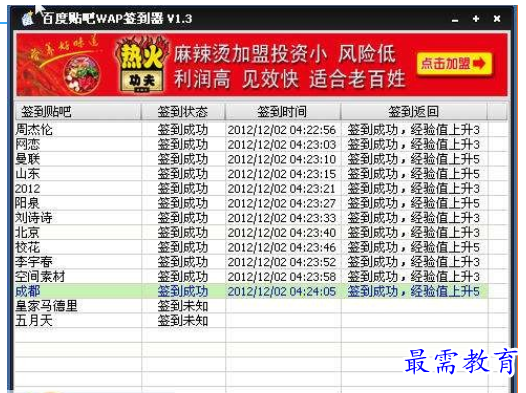Click the time 2012/12/02 04:23:21
Screen dimensions: 526x393
(x=282, y=189)
